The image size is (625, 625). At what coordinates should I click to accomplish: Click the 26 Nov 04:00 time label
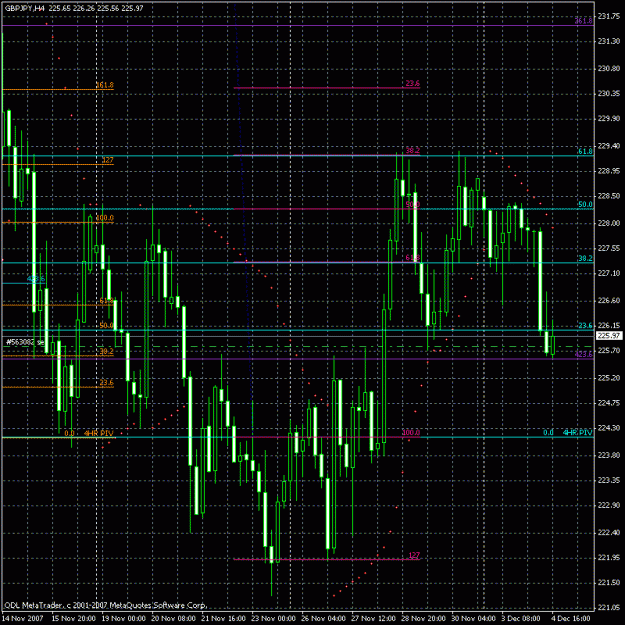point(323,619)
